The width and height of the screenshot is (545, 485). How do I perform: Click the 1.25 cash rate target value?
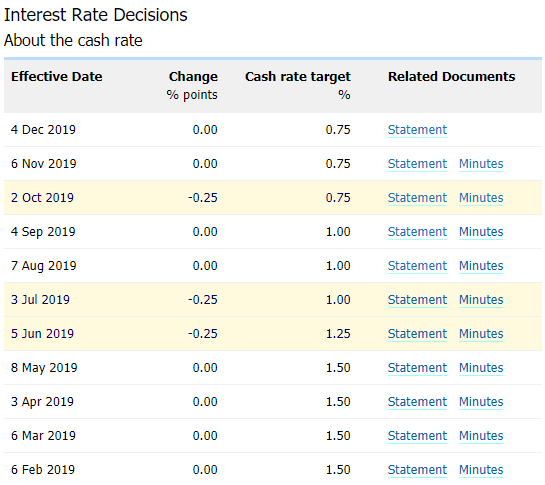click(338, 334)
